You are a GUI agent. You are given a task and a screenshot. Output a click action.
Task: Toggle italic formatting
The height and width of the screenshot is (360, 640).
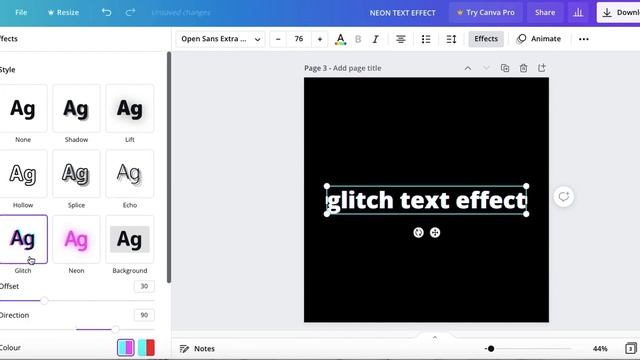376,39
